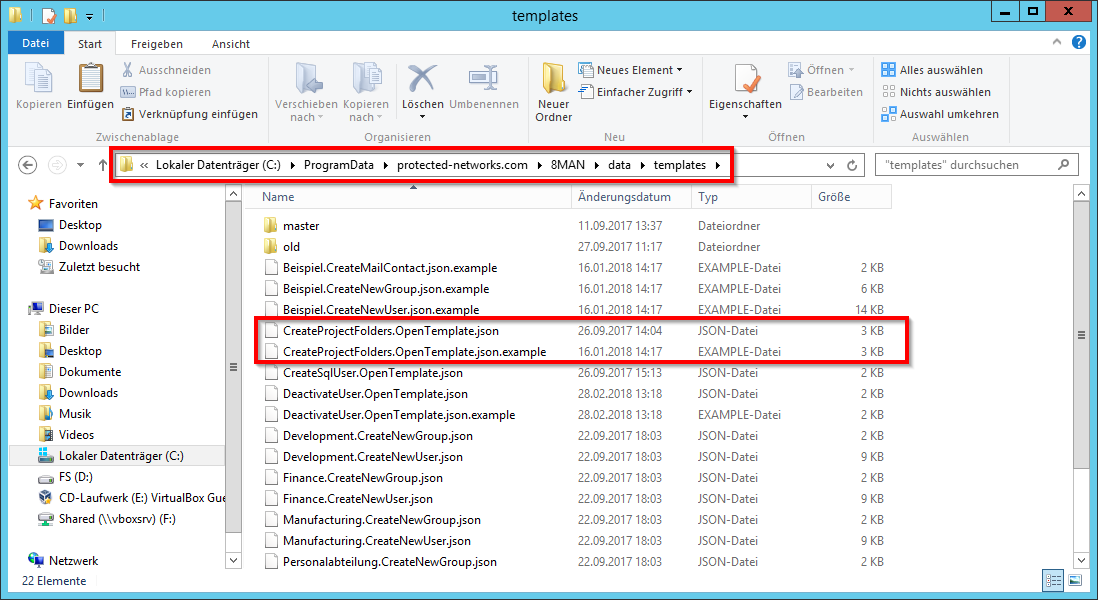Viewport: 1098px width, 600px height.
Task: Click the Löschen delete icon
Action: [x=423, y=78]
